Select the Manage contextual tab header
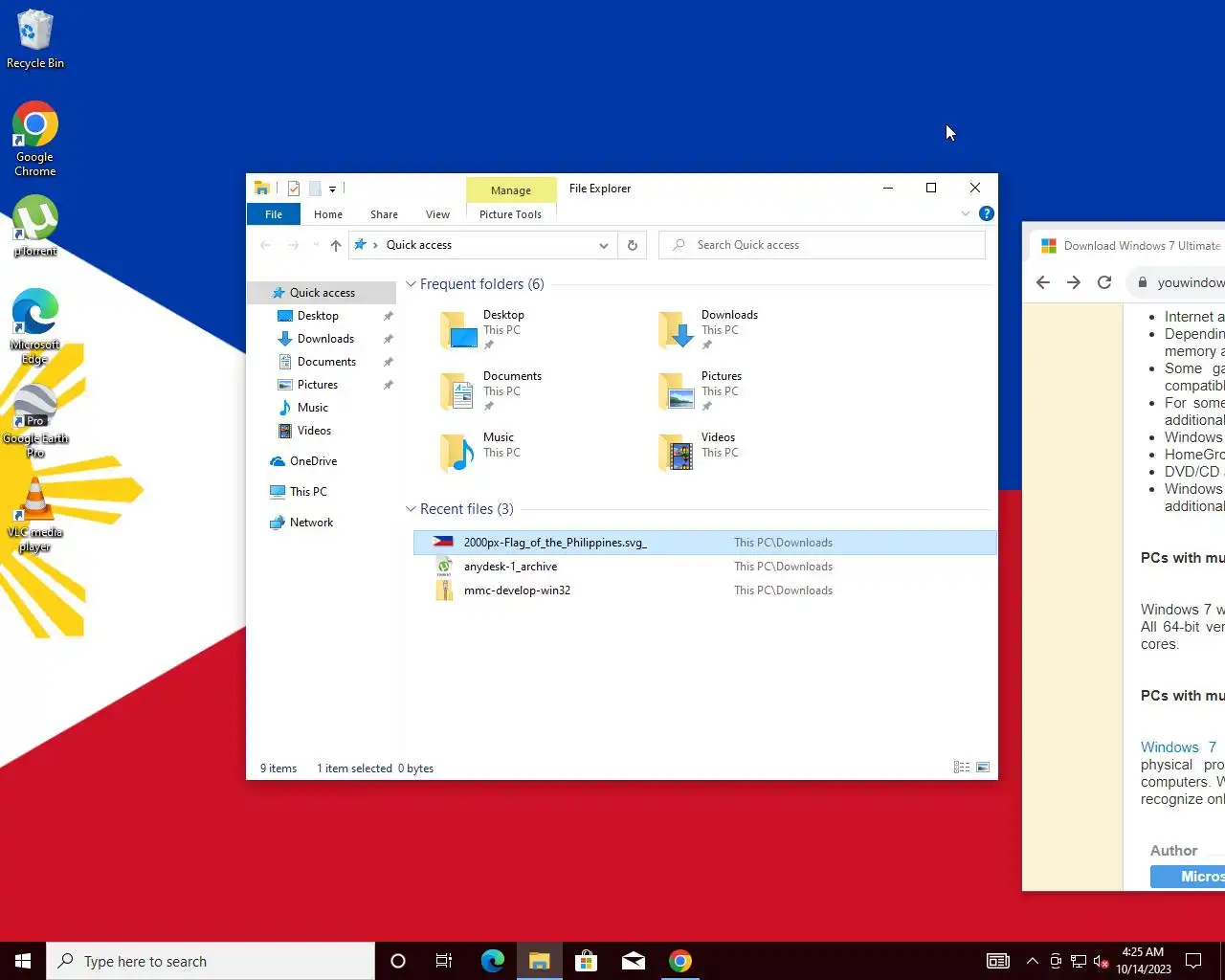Viewport: 1225px width, 980px height. [511, 190]
